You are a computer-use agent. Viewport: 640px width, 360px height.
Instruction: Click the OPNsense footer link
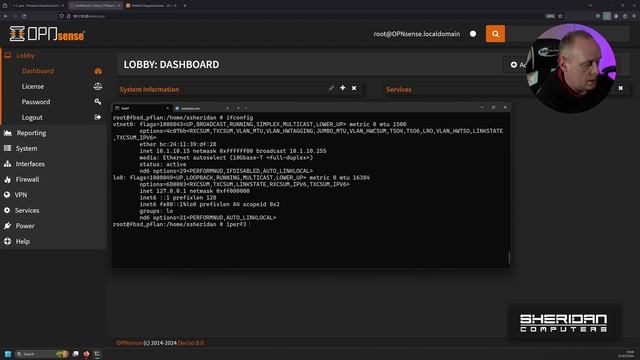click(129, 343)
